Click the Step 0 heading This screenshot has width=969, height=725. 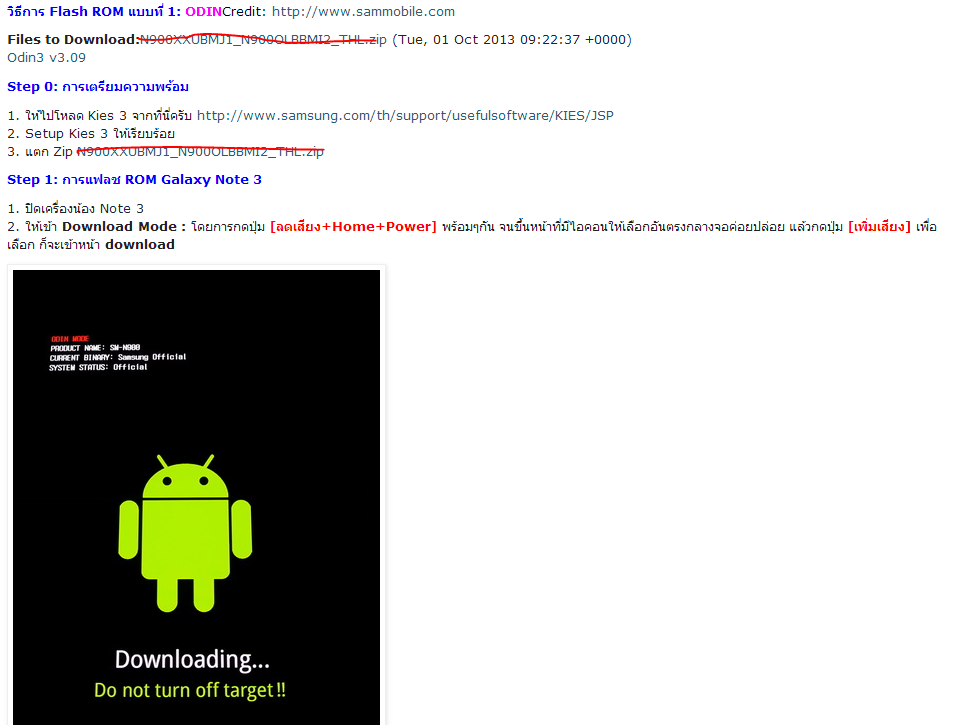pos(98,87)
